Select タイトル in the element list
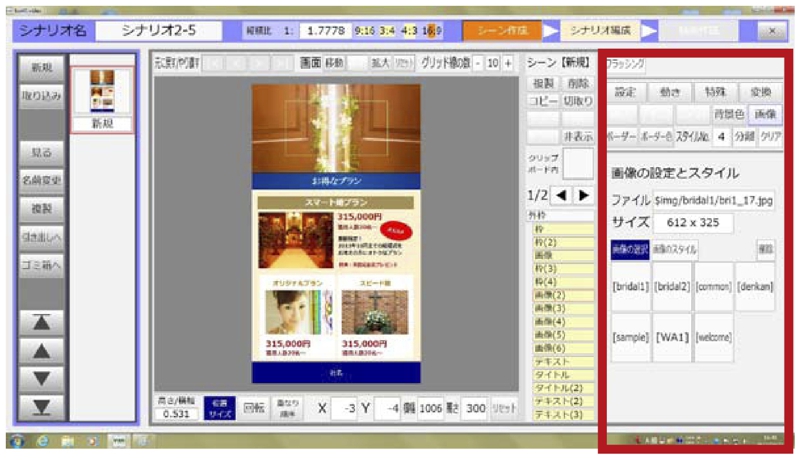This screenshot has height=460, width=800. [x=563, y=375]
